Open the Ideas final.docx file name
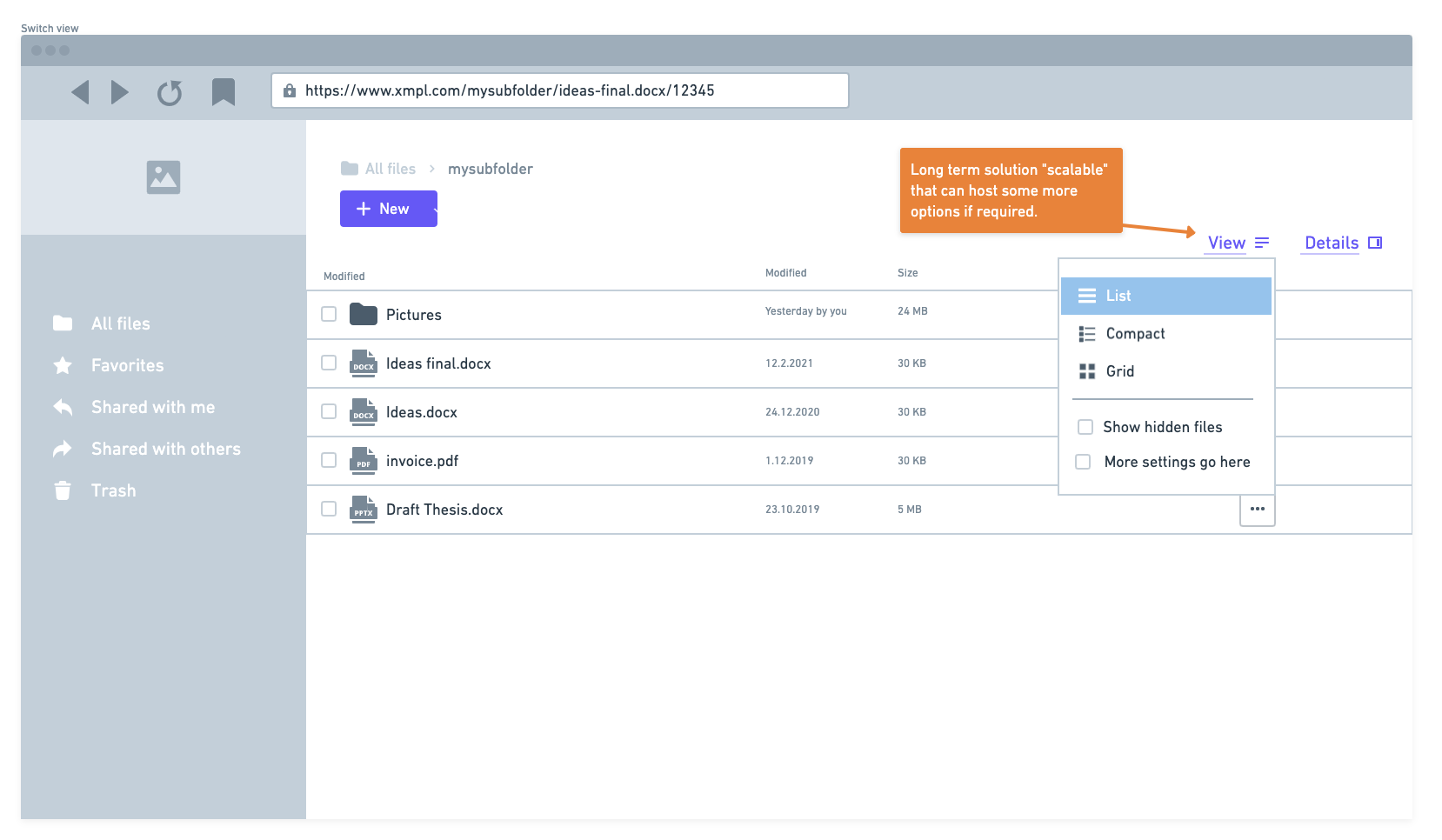This screenshot has width=1442, height=840. click(438, 363)
